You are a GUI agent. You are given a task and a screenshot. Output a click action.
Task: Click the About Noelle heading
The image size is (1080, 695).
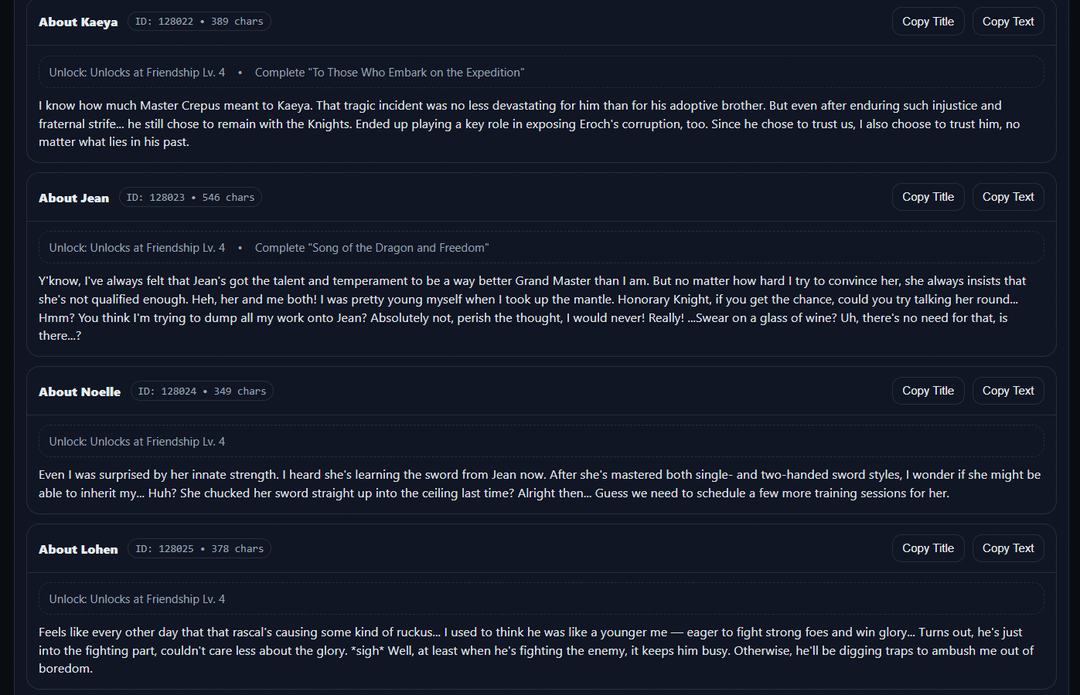[x=80, y=392]
